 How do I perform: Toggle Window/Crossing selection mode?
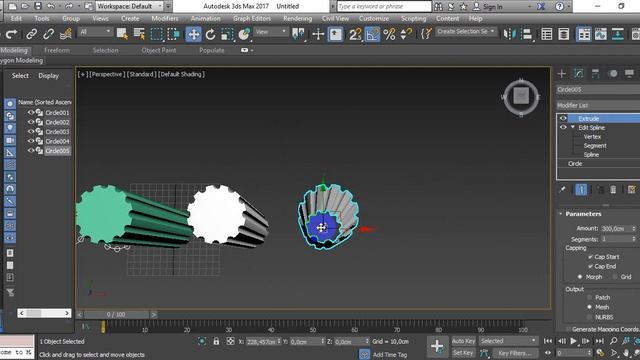(x=174, y=34)
